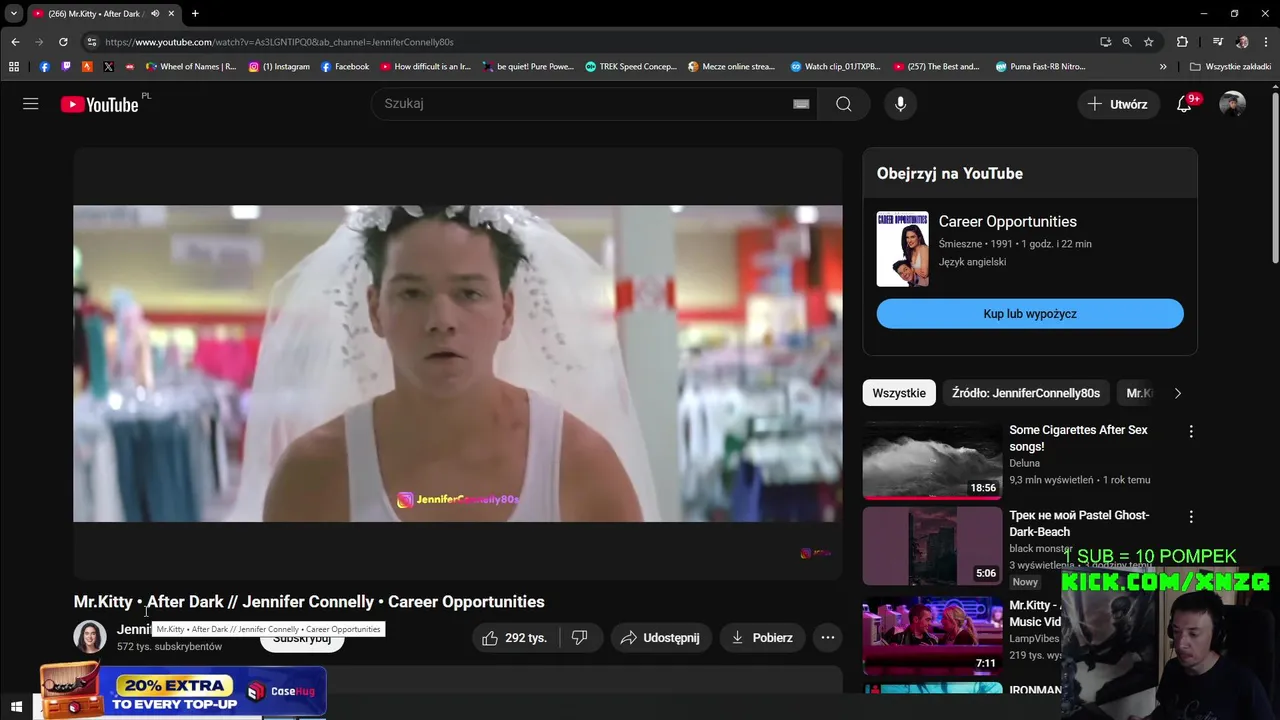The width and height of the screenshot is (1280, 720).
Task: Bookmark this page with the star
Action: point(1149,42)
